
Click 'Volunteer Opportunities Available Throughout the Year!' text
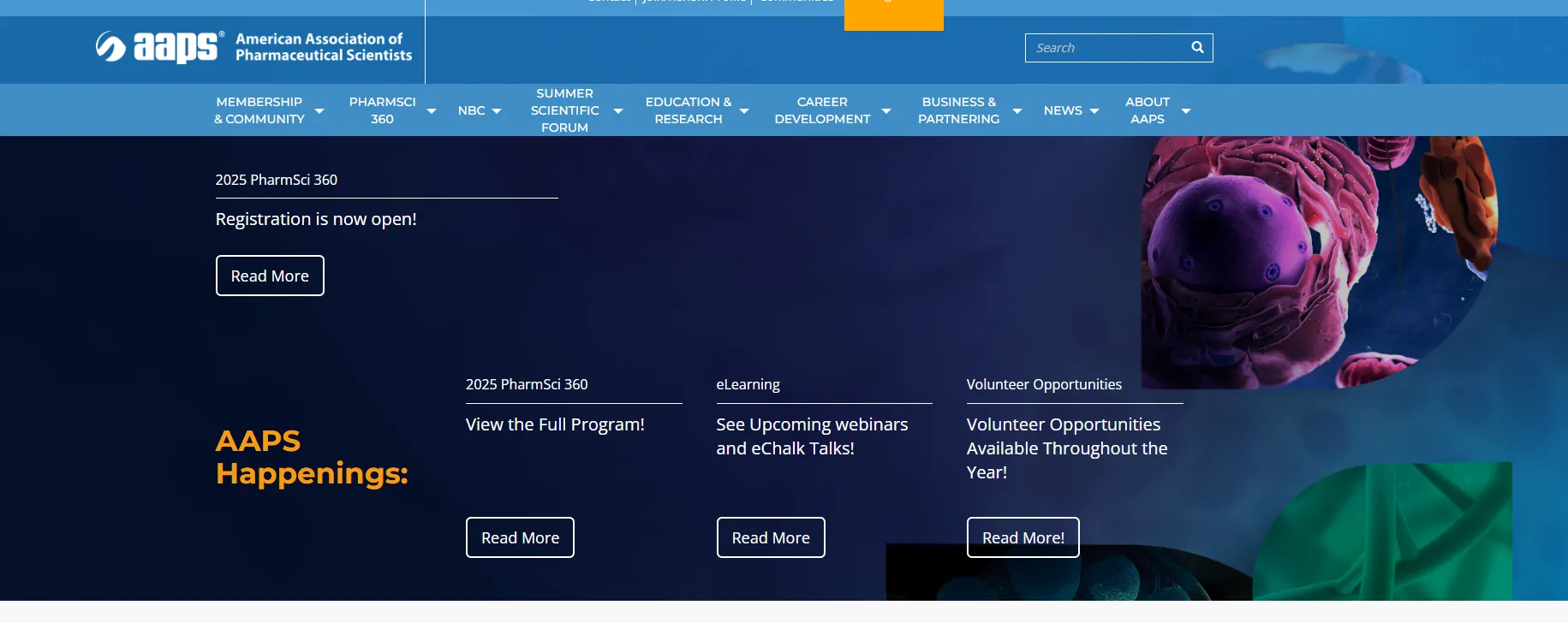coord(1067,448)
